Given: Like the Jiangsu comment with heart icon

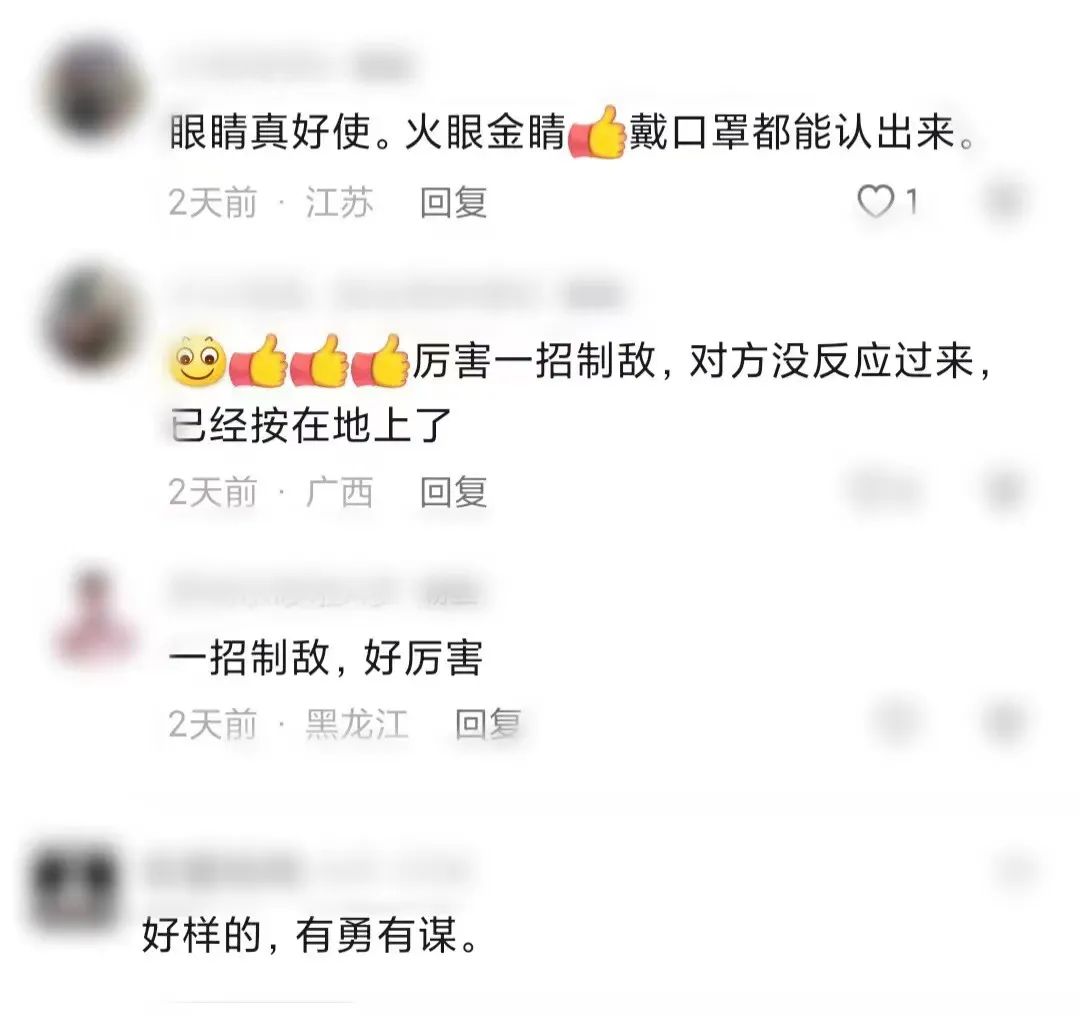Looking at the screenshot, I should coord(875,202).
